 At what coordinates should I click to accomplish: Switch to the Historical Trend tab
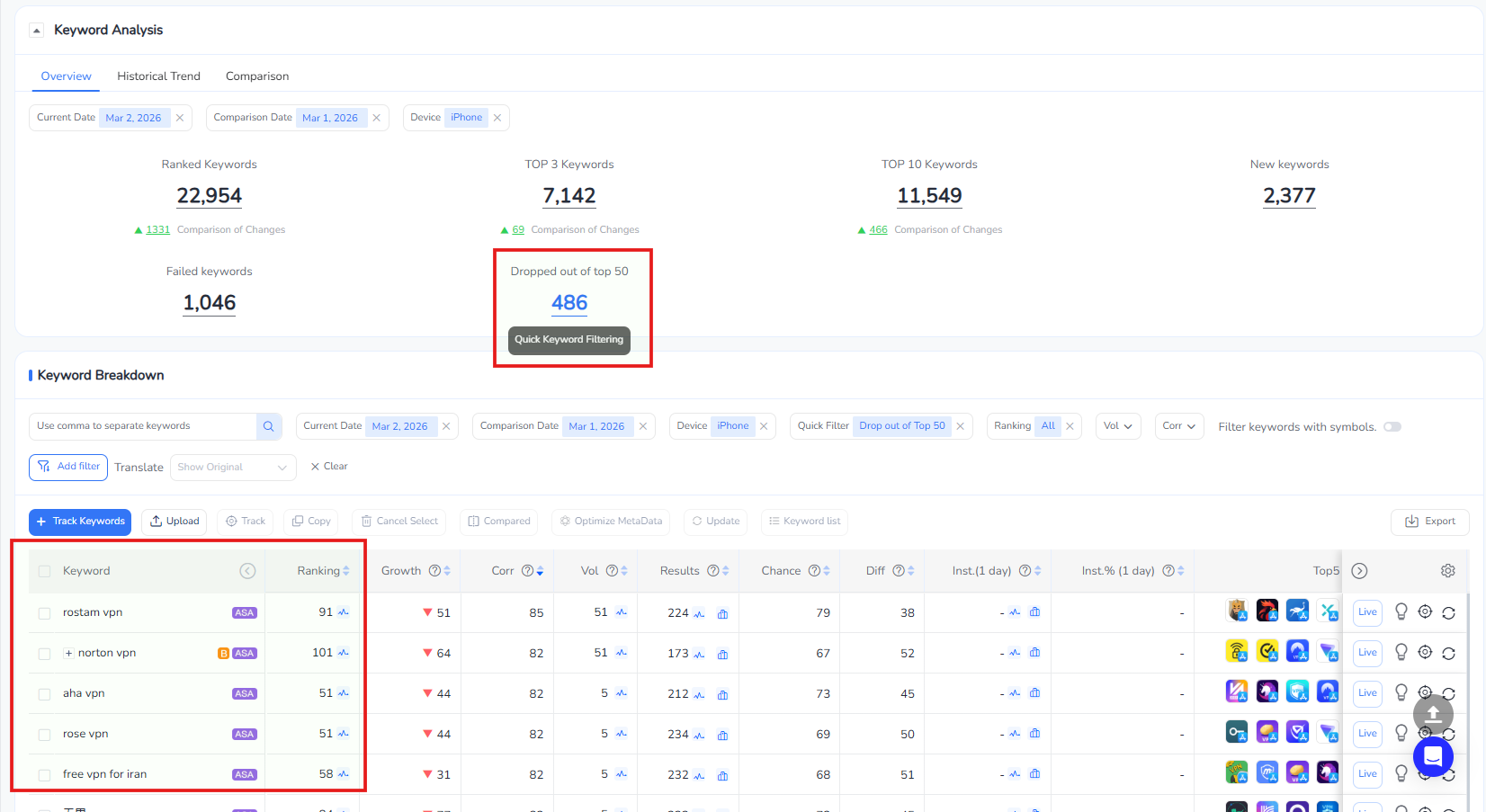click(158, 76)
